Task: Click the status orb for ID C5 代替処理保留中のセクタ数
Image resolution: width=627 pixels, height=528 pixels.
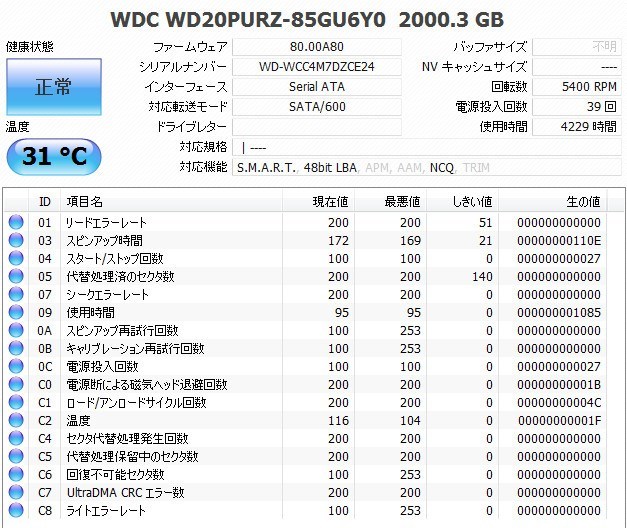Action: (x=16, y=456)
